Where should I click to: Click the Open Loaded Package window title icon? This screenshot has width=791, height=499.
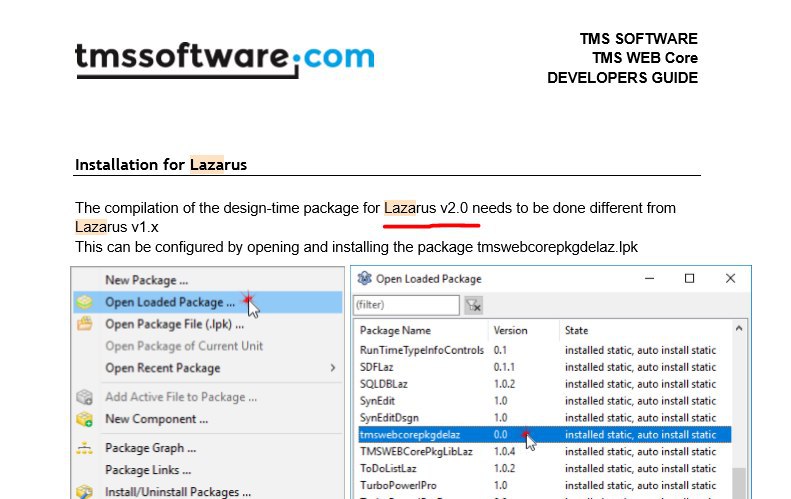point(364,279)
